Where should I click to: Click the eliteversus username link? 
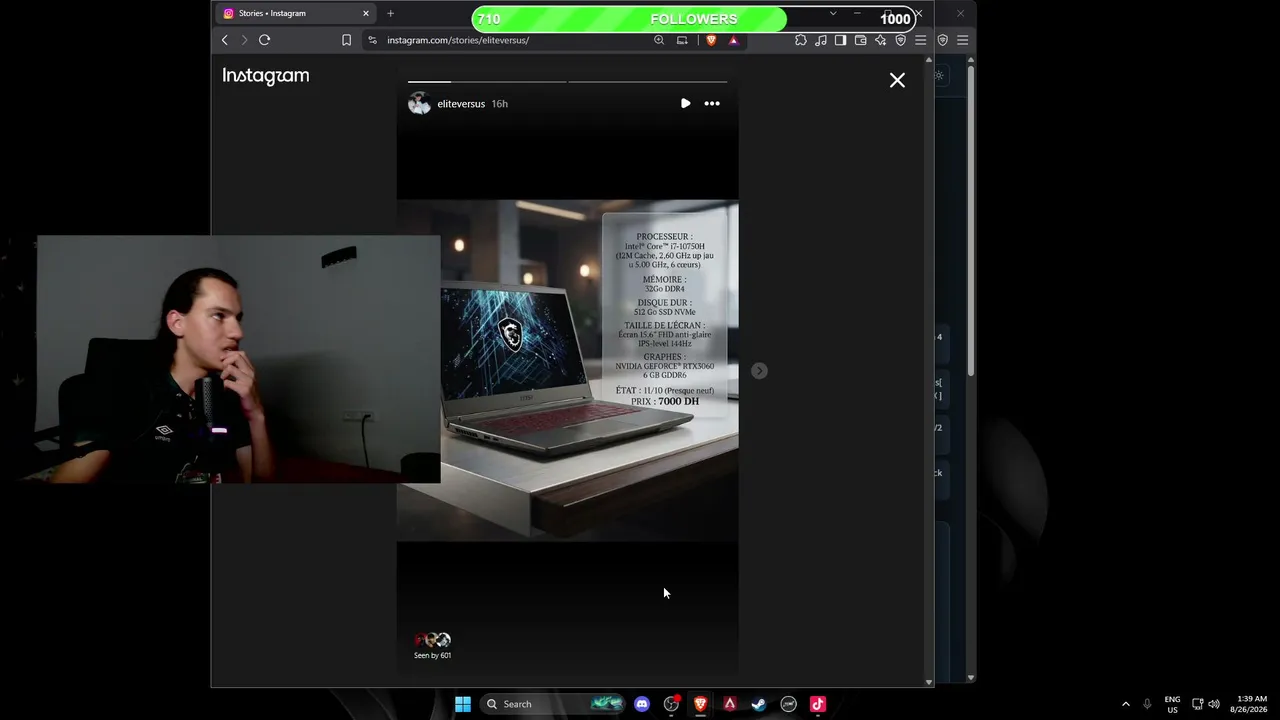pyautogui.click(x=461, y=104)
